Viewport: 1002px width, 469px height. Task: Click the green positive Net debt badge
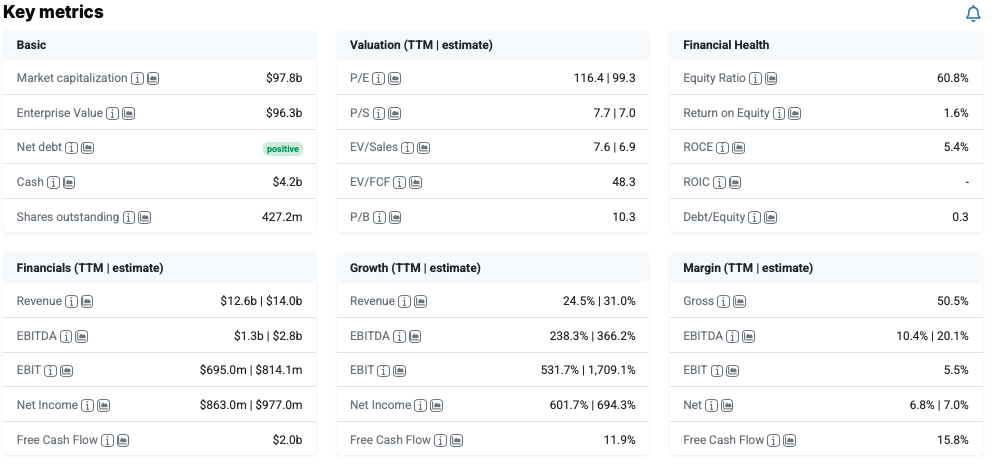coord(282,149)
